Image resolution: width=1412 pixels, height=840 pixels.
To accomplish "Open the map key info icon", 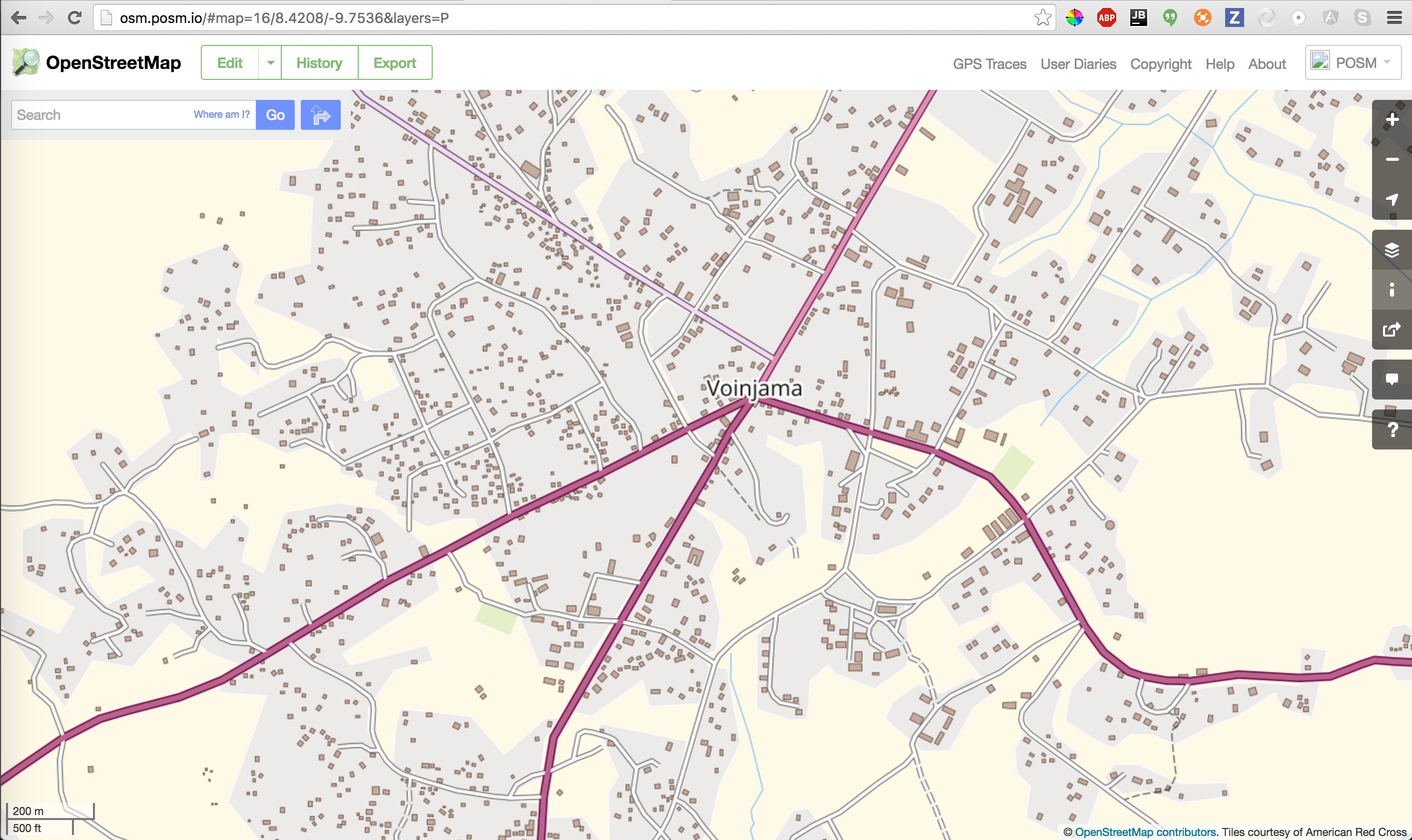I will (x=1392, y=289).
